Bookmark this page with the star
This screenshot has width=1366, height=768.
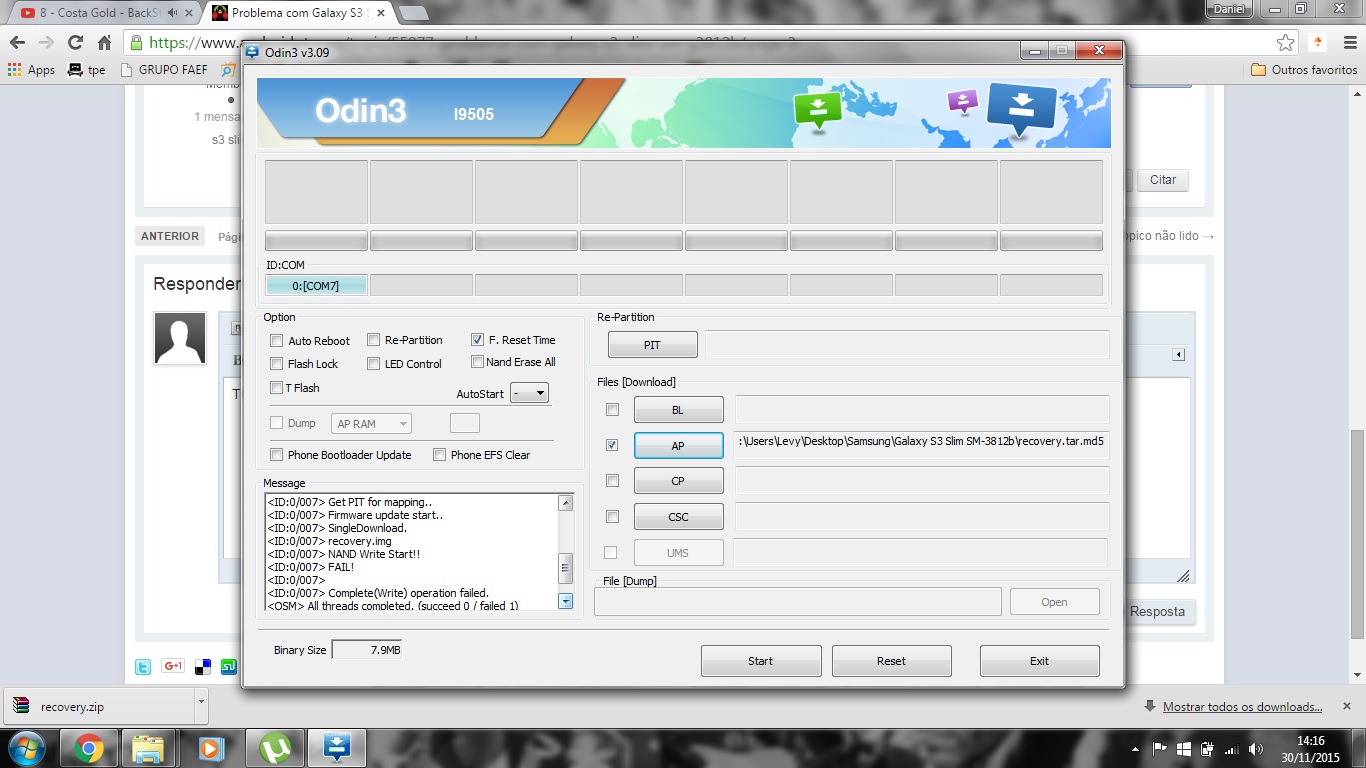(x=1285, y=43)
